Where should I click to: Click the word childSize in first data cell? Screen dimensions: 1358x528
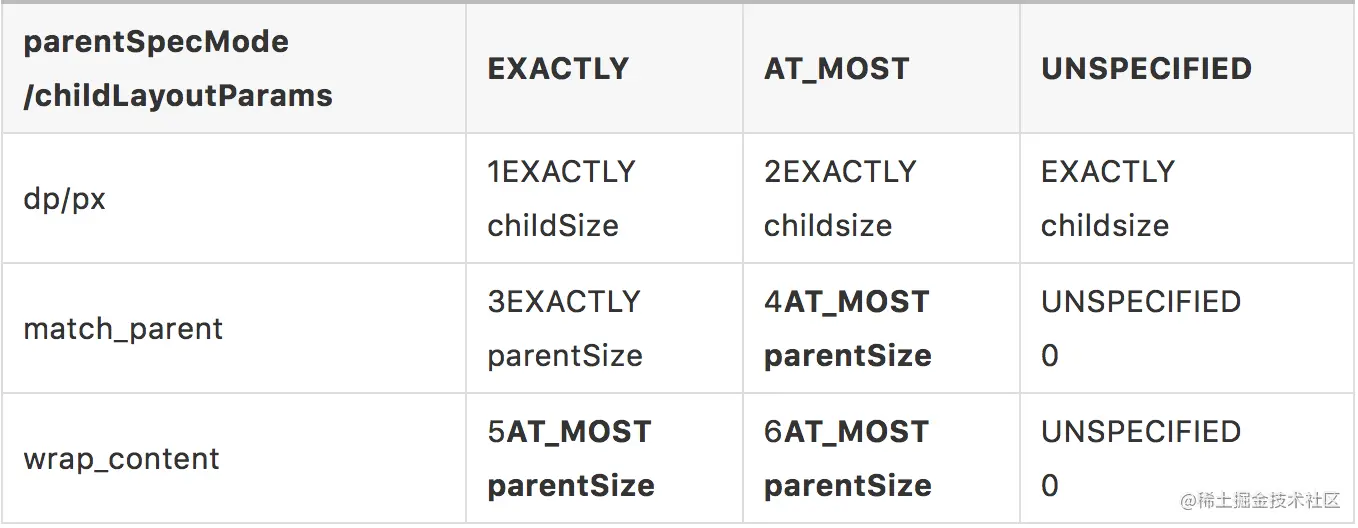coord(553,225)
